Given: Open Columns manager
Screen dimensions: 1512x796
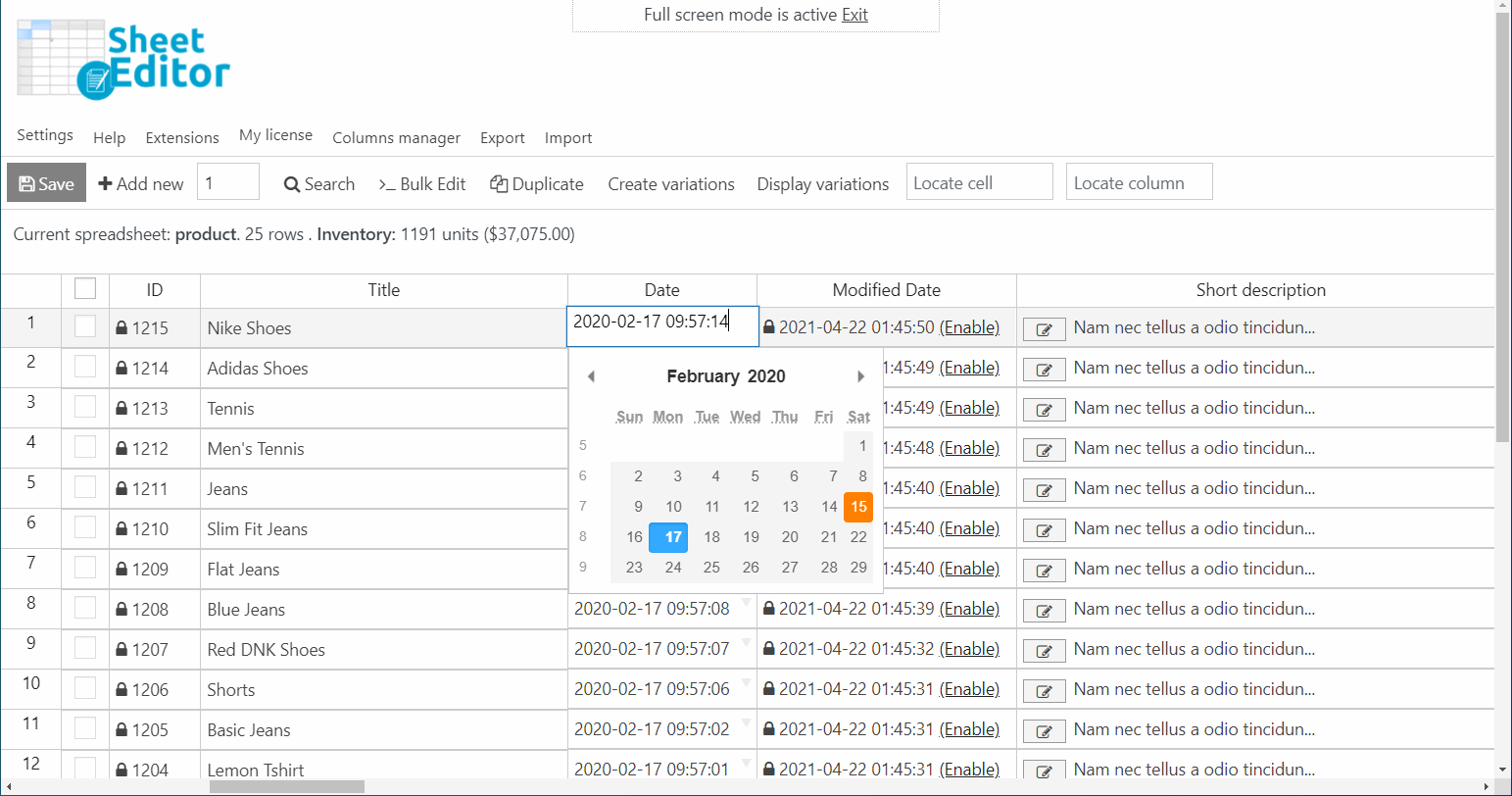Looking at the screenshot, I should click(396, 138).
